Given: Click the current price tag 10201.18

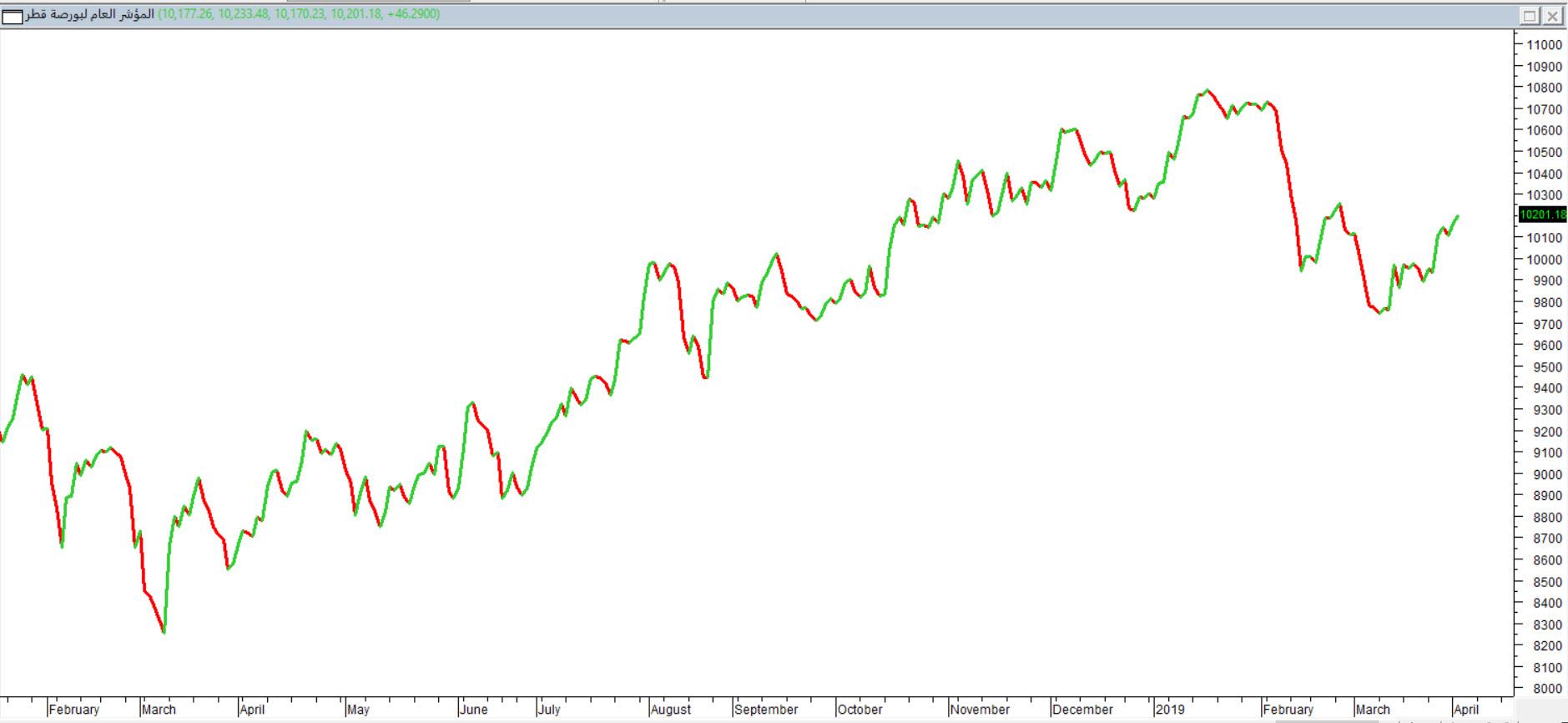Looking at the screenshot, I should click(1543, 215).
